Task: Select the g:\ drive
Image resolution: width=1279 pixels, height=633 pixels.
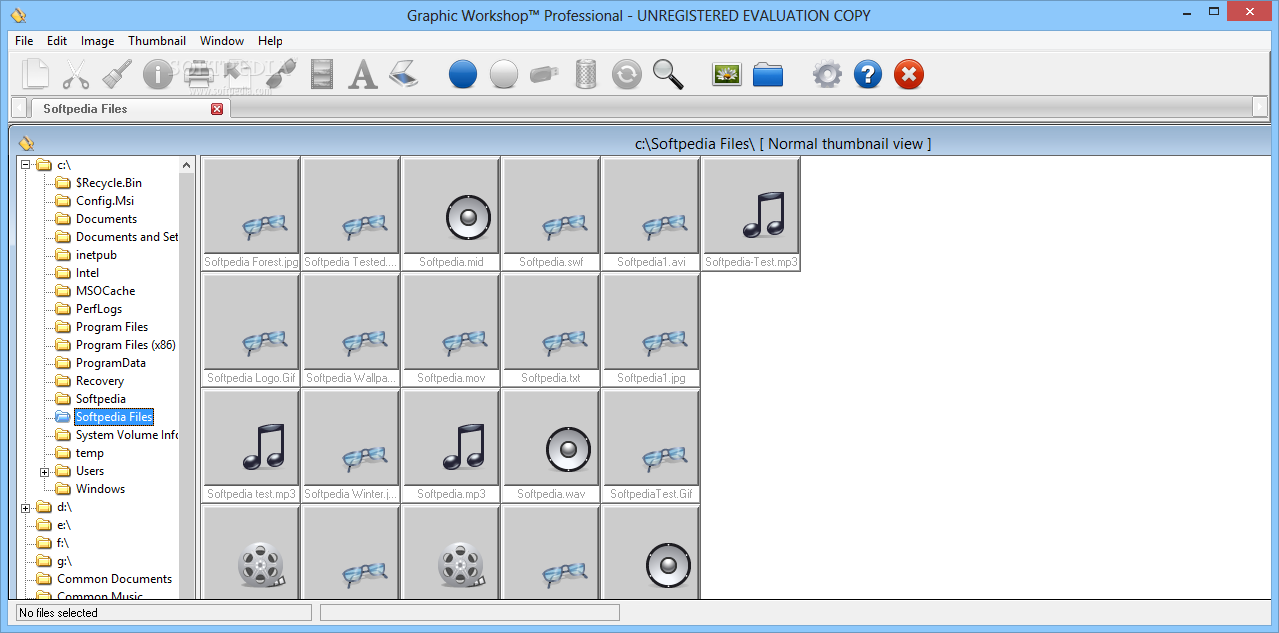Action: tap(64, 561)
